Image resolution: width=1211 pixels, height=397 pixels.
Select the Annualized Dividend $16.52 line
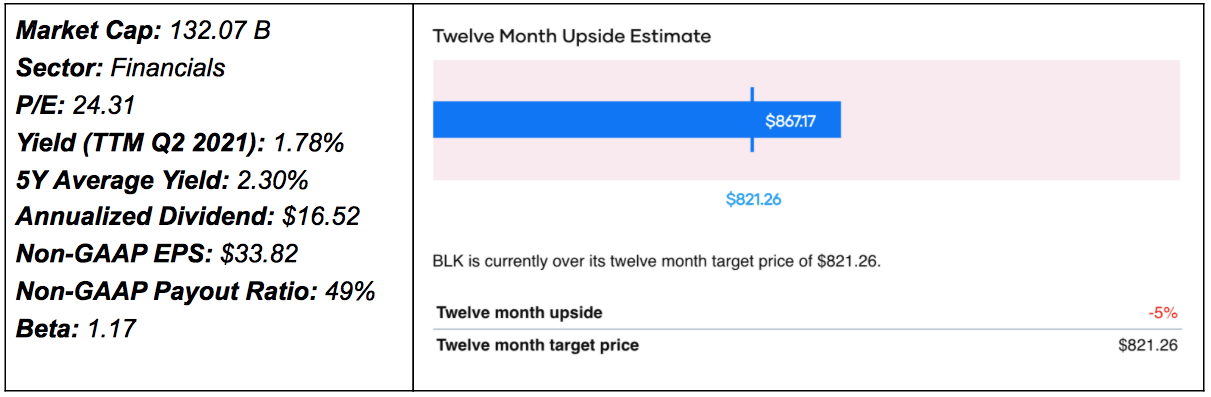tap(188, 216)
